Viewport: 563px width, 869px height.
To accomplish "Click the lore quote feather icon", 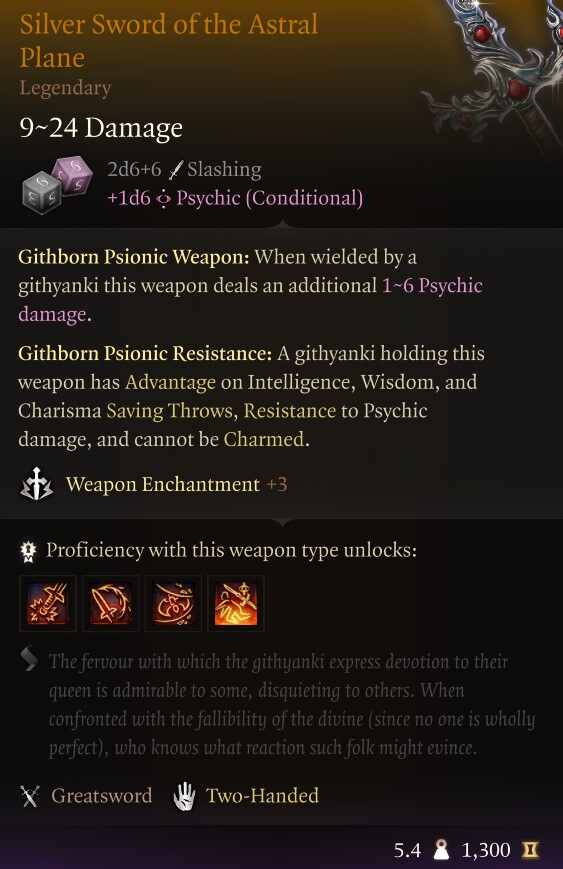I will point(30,660).
